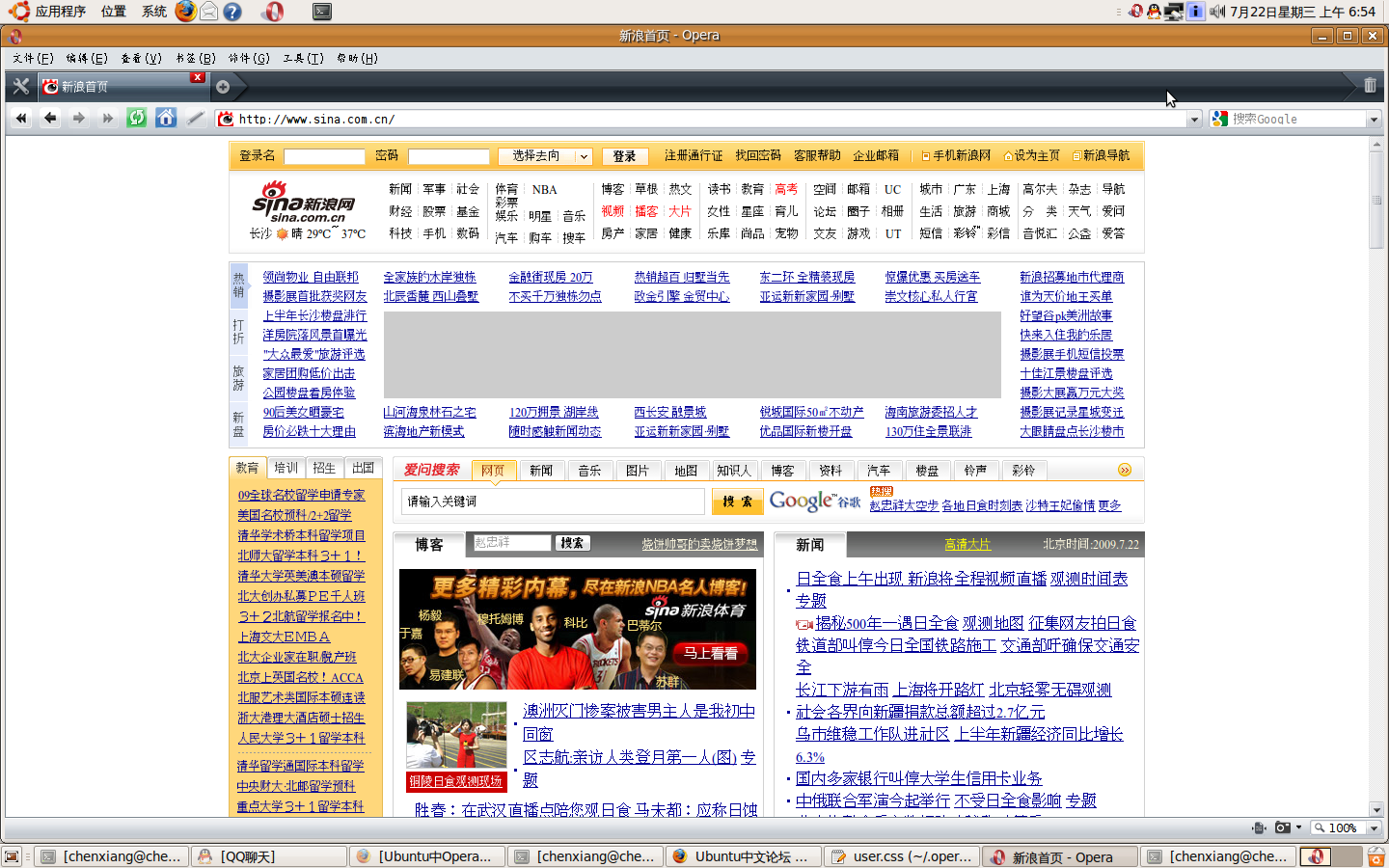
Task: Open the network connection tray icon
Action: coord(1174,12)
